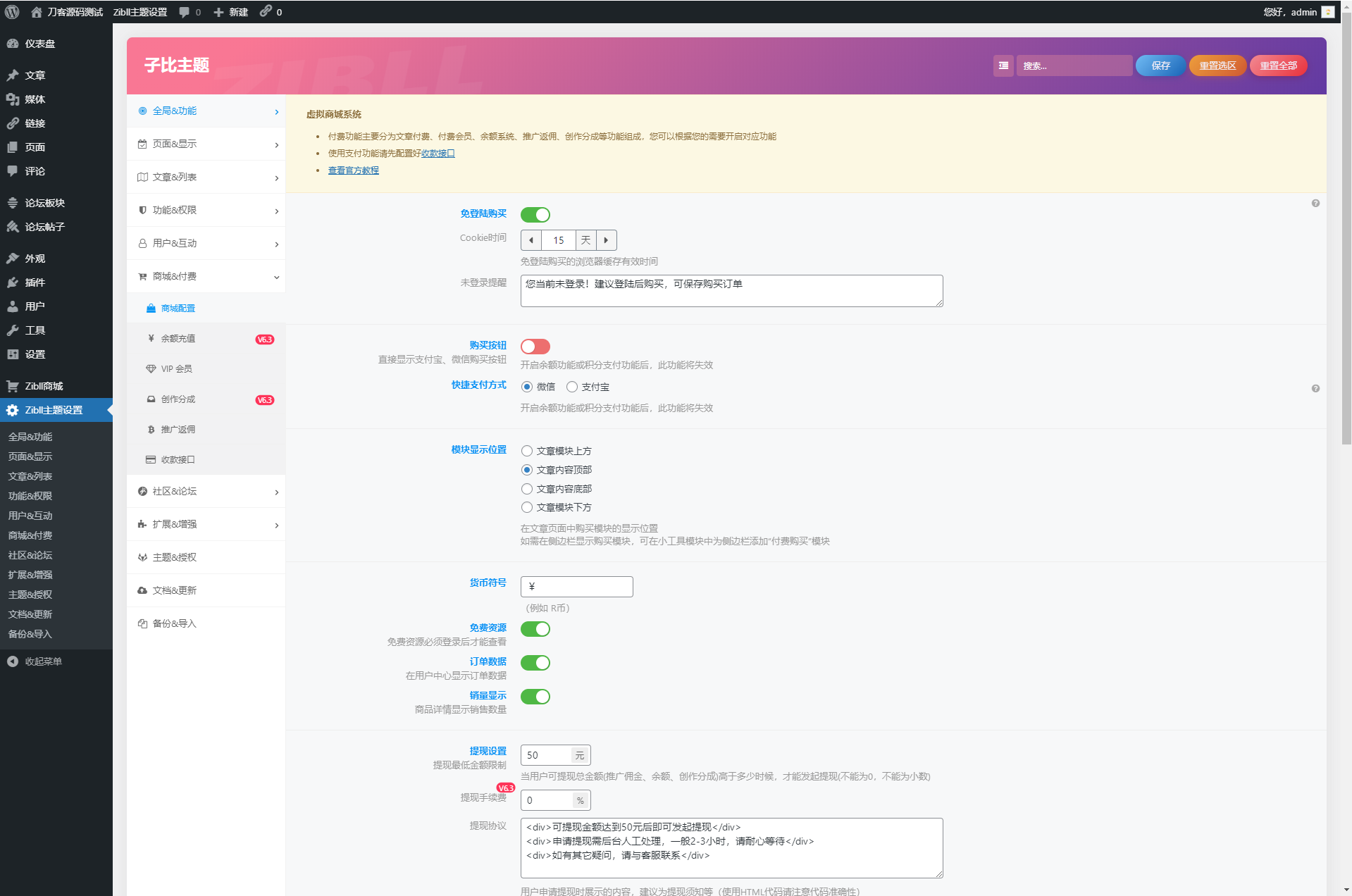Image resolution: width=1352 pixels, height=896 pixels.
Task: Click the help icon beside 免登陆购买
Action: point(1315,204)
